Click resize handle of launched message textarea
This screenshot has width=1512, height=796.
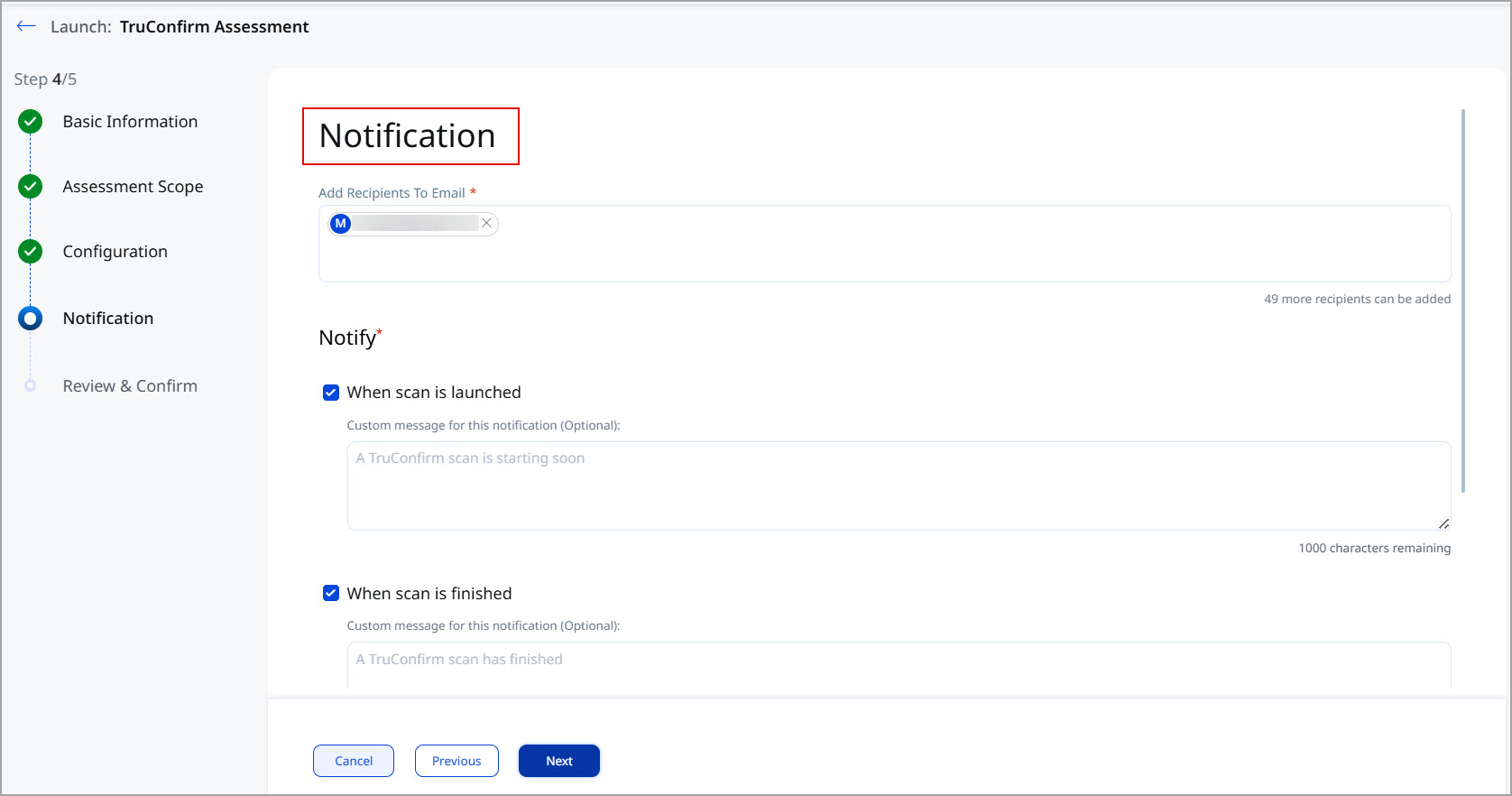(1443, 523)
